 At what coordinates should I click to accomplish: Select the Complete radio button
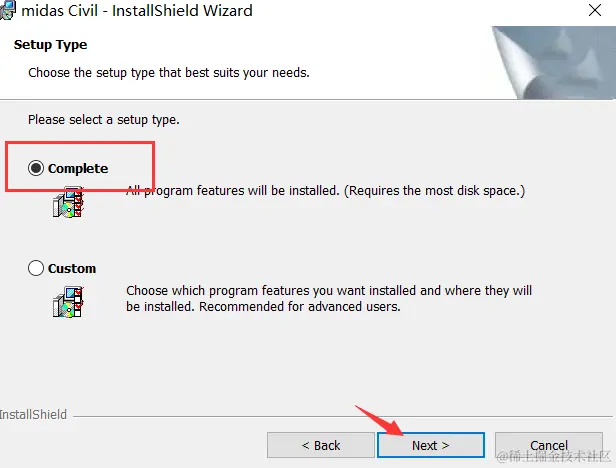(x=36, y=168)
